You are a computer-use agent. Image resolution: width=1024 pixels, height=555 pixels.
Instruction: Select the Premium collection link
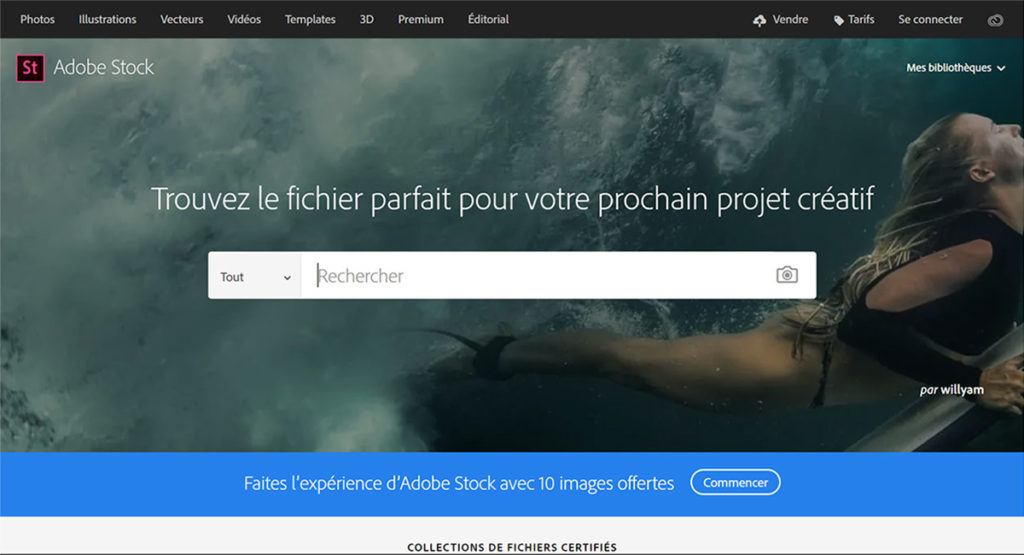pos(421,20)
